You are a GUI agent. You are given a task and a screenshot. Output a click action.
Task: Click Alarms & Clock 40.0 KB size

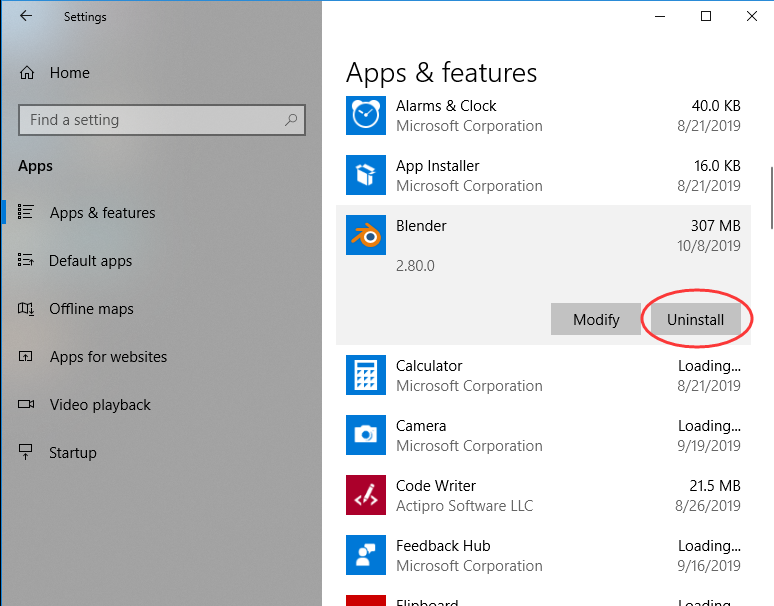click(716, 106)
